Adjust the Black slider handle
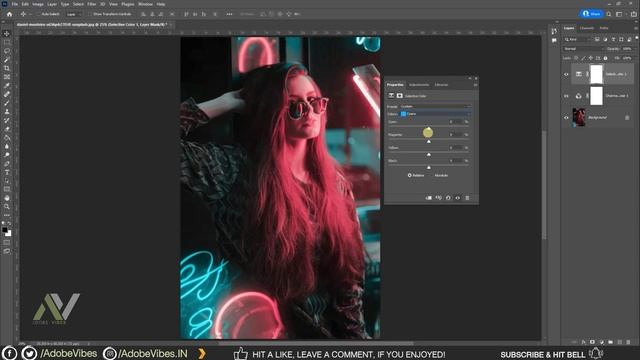The height and width of the screenshot is (360, 640). pos(429,167)
